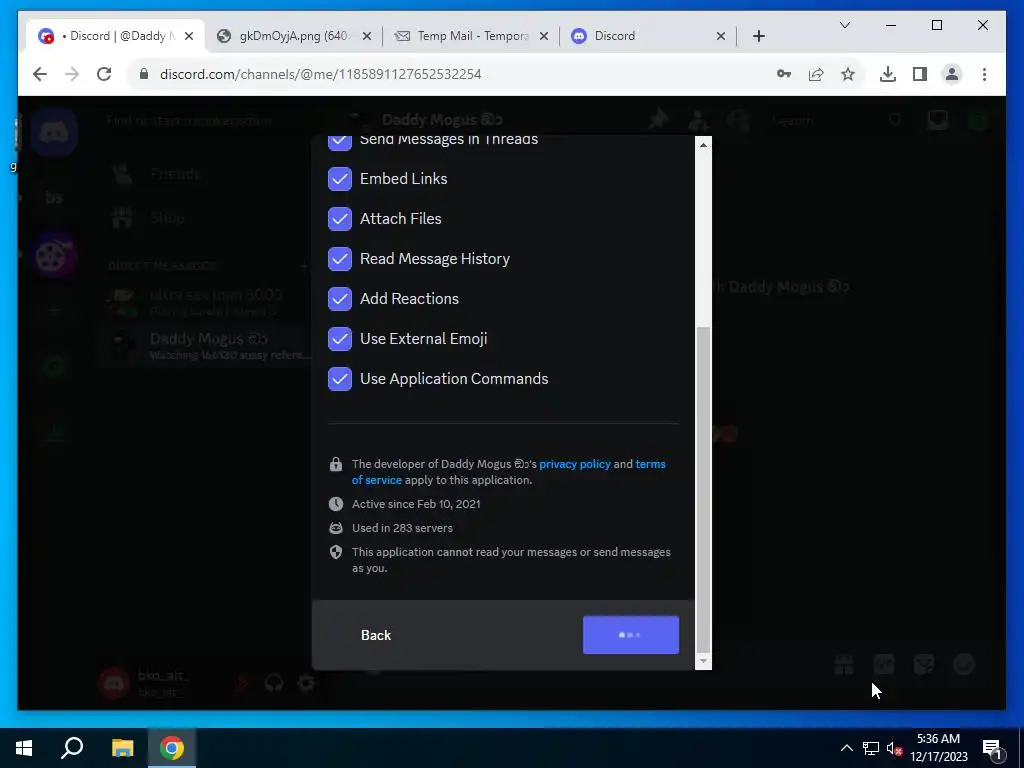Open the gift icon in chat bar
Viewport: 1024px width, 768px height.
tap(844, 665)
